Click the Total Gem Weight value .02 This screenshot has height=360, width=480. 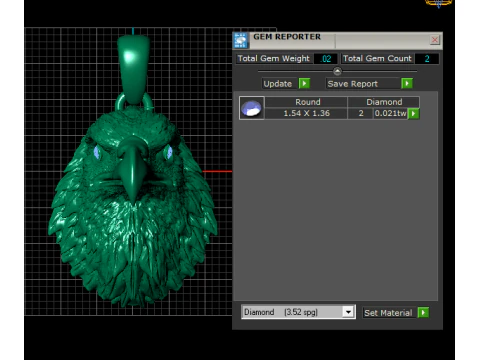pyautogui.click(x=326, y=59)
